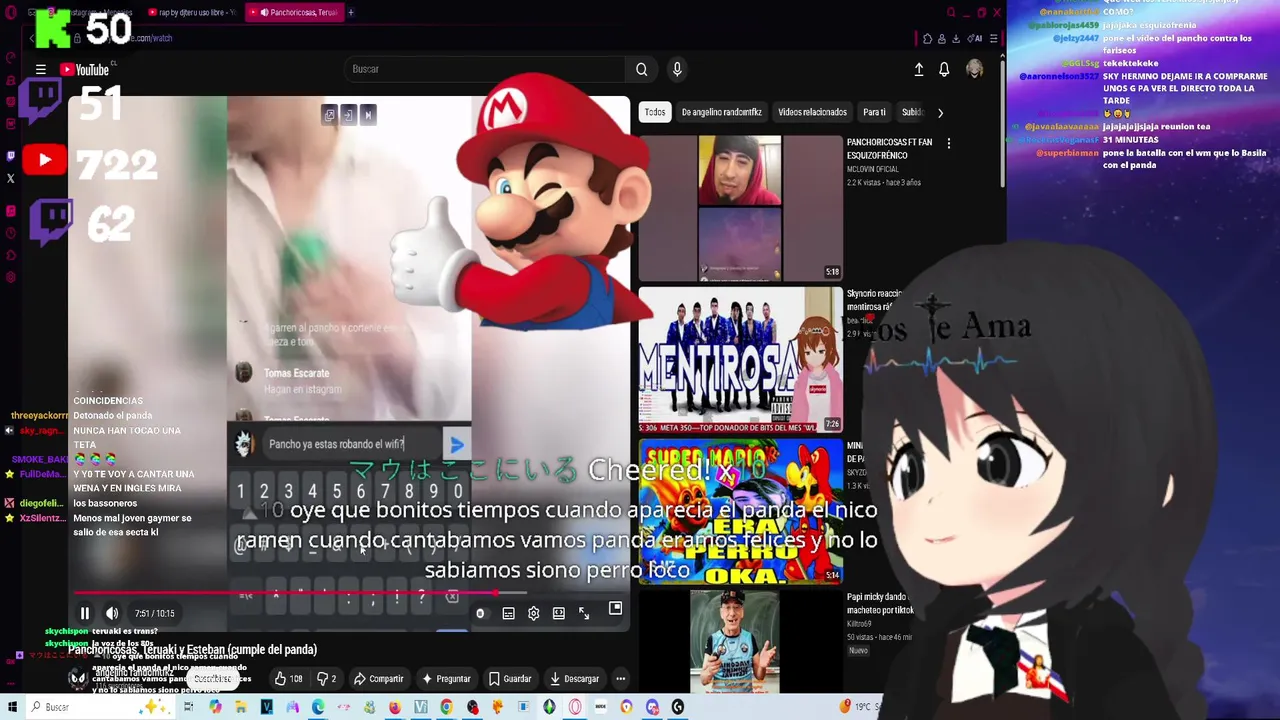Dislike the video thumbs-down button
The width and height of the screenshot is (1280, 720).
pos(326,679)
